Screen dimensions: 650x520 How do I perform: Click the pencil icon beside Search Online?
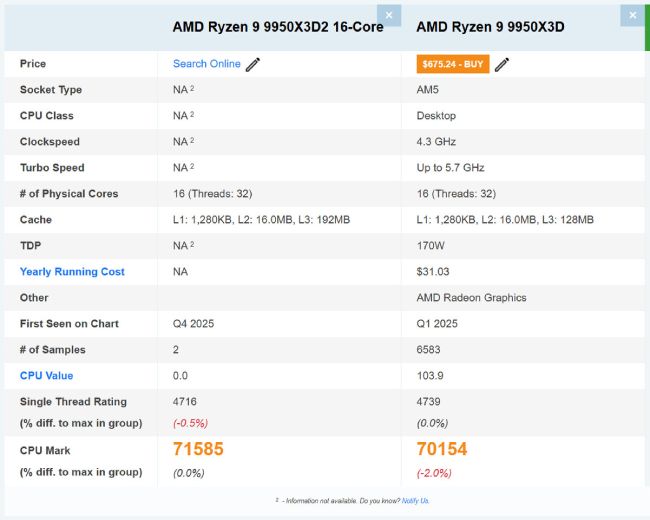tap(253, 64)
